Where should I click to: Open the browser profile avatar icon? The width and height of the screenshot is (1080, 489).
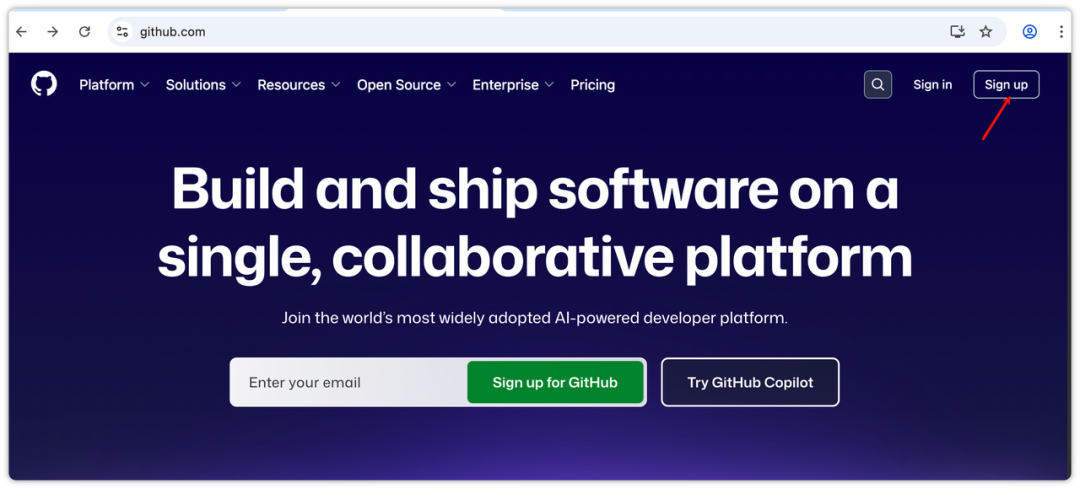[x=1029, y=32]
